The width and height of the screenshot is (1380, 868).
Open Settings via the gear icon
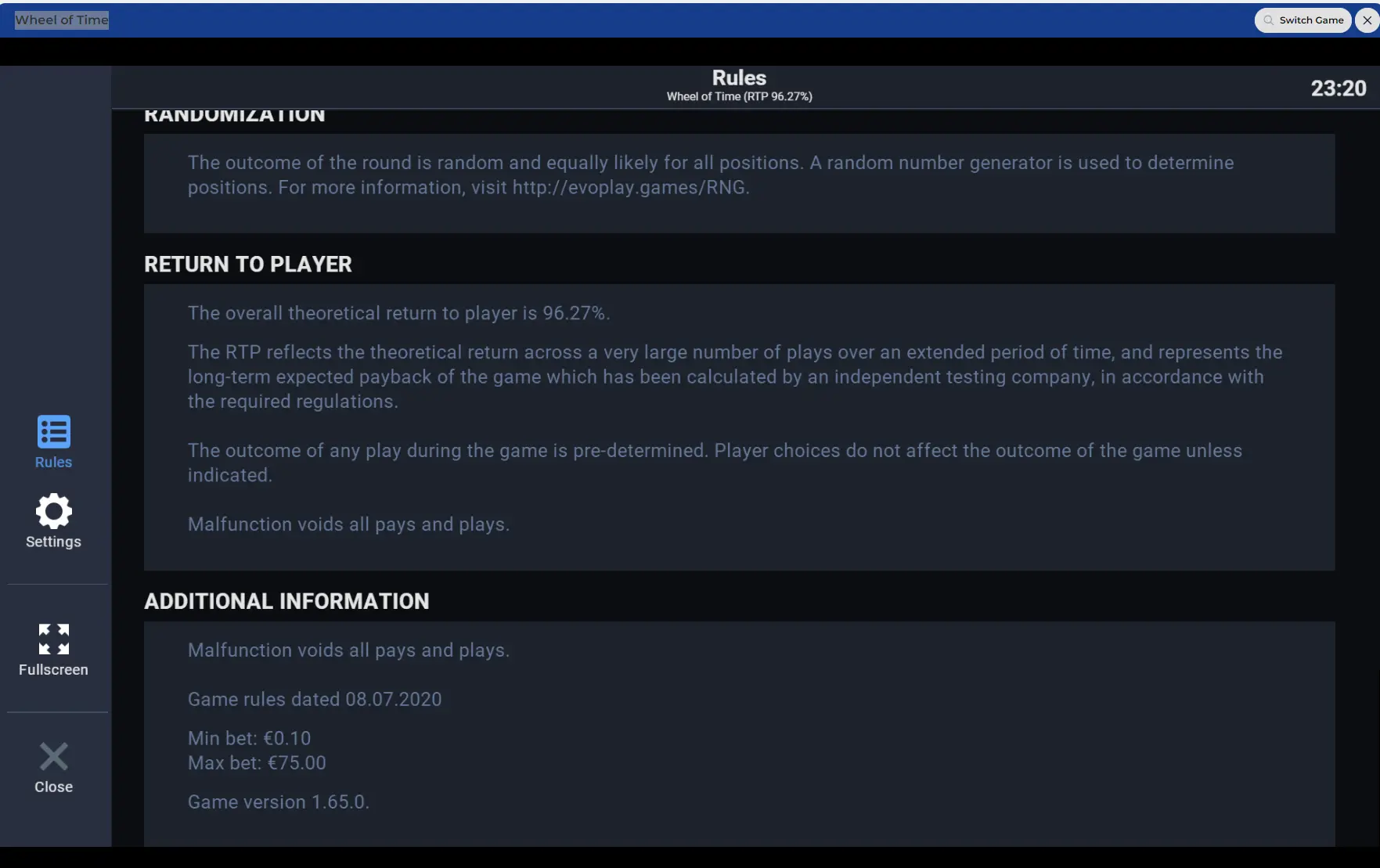click(x=53, y=511)
